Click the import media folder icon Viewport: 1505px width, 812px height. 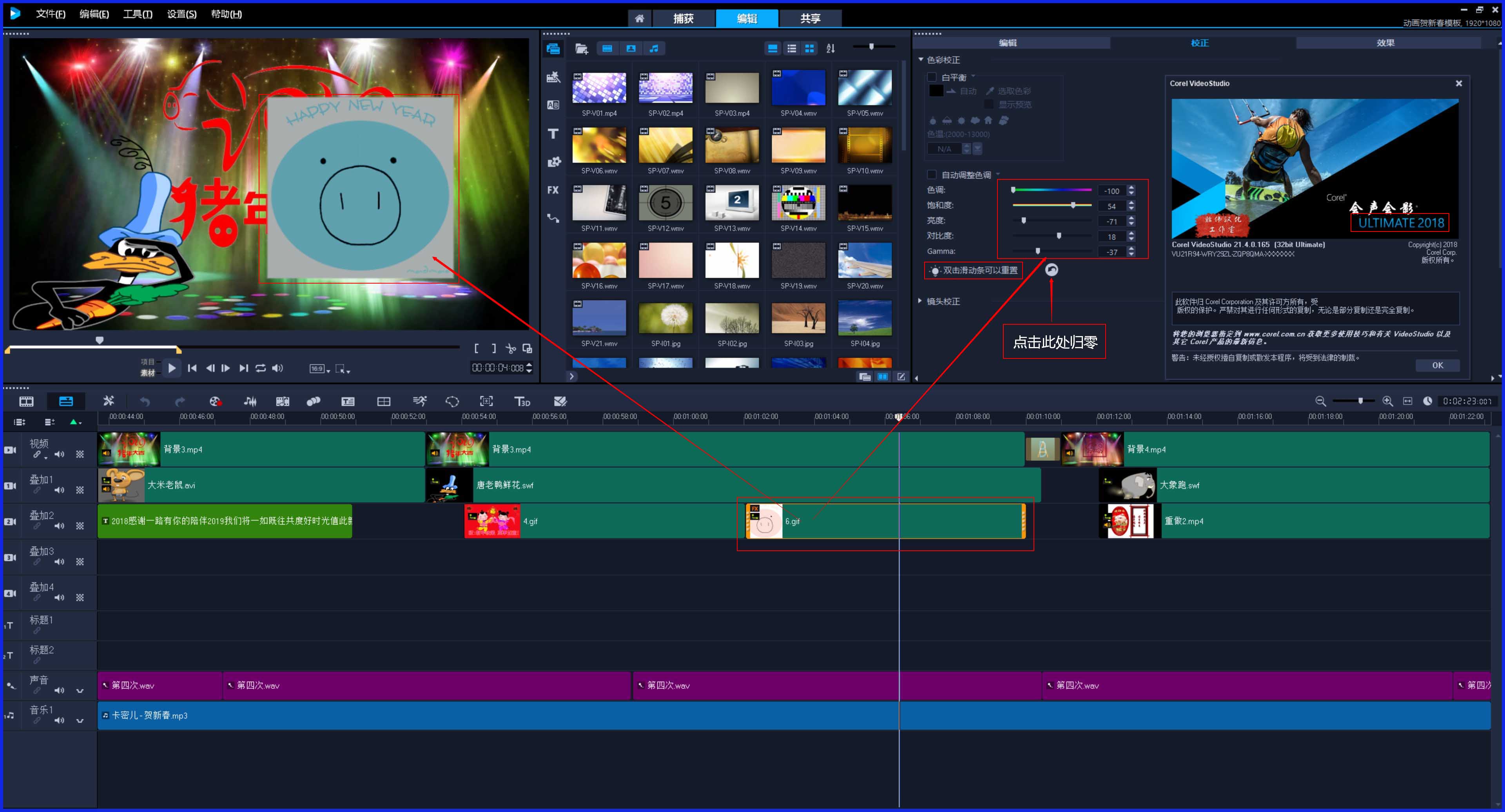pyautogui.click(x=581, y=49)
